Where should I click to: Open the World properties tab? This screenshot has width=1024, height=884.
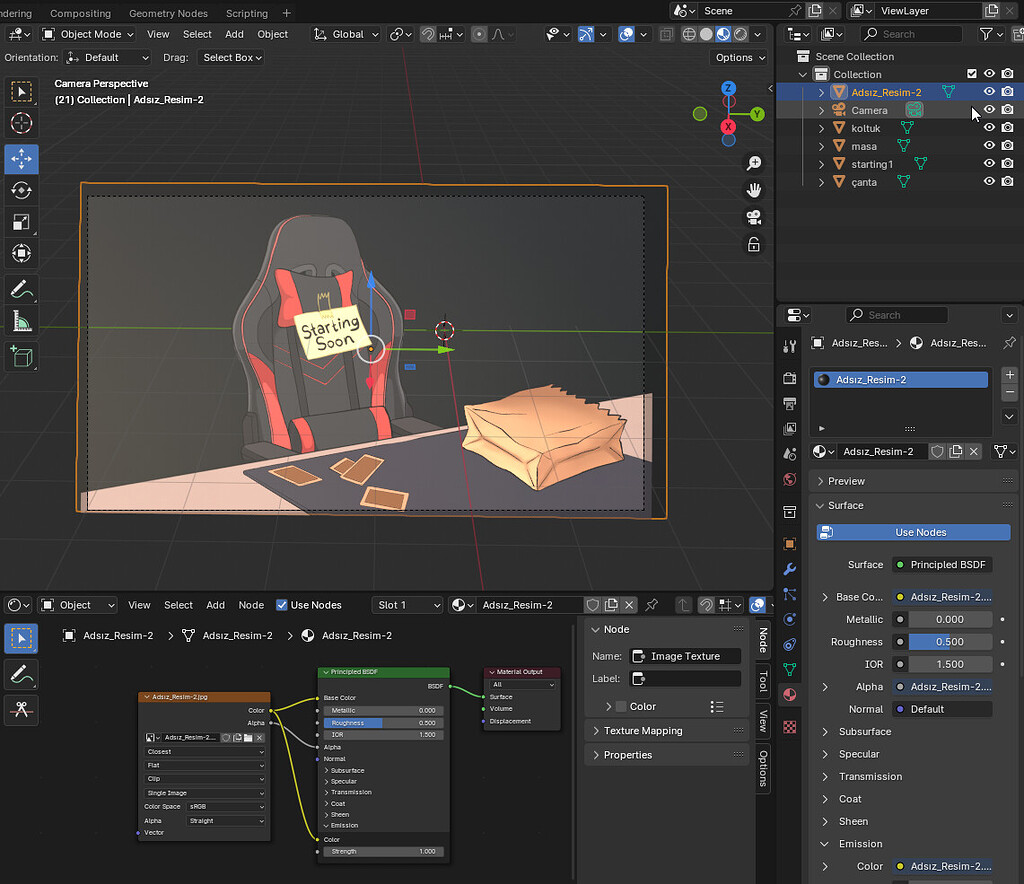pos(790,480)
